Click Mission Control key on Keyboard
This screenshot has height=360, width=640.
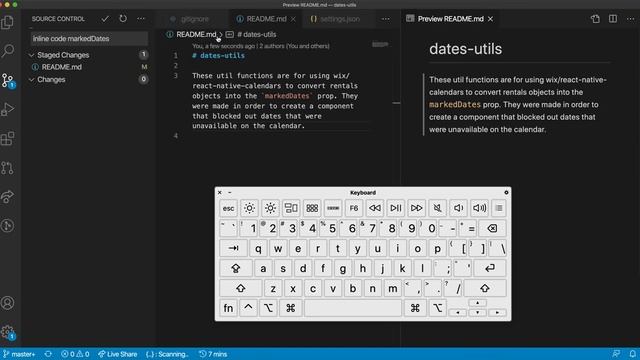point(291,208)
